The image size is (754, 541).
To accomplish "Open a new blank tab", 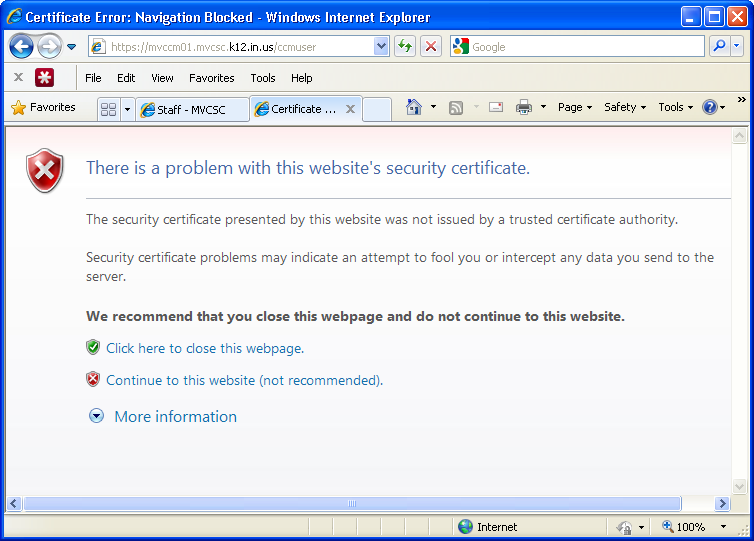I will [377, 109].
